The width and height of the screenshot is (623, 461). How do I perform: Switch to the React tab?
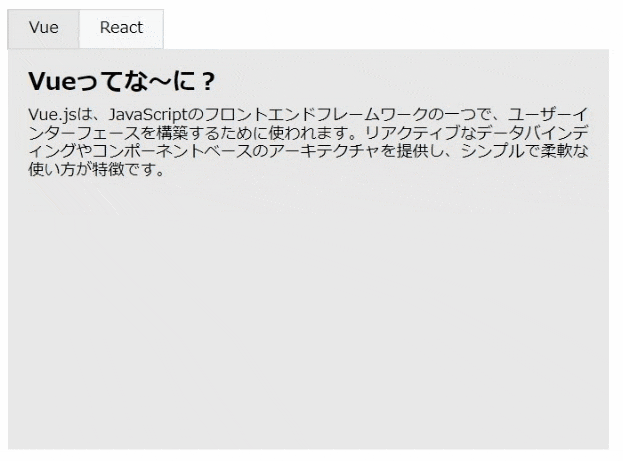121,29
